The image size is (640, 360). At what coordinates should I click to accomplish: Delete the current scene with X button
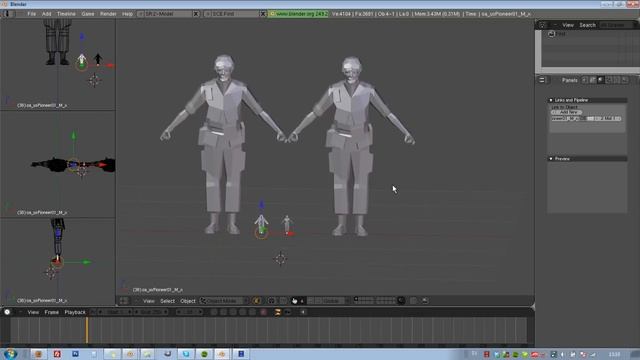pyautogui.click(x=263, y=14)
